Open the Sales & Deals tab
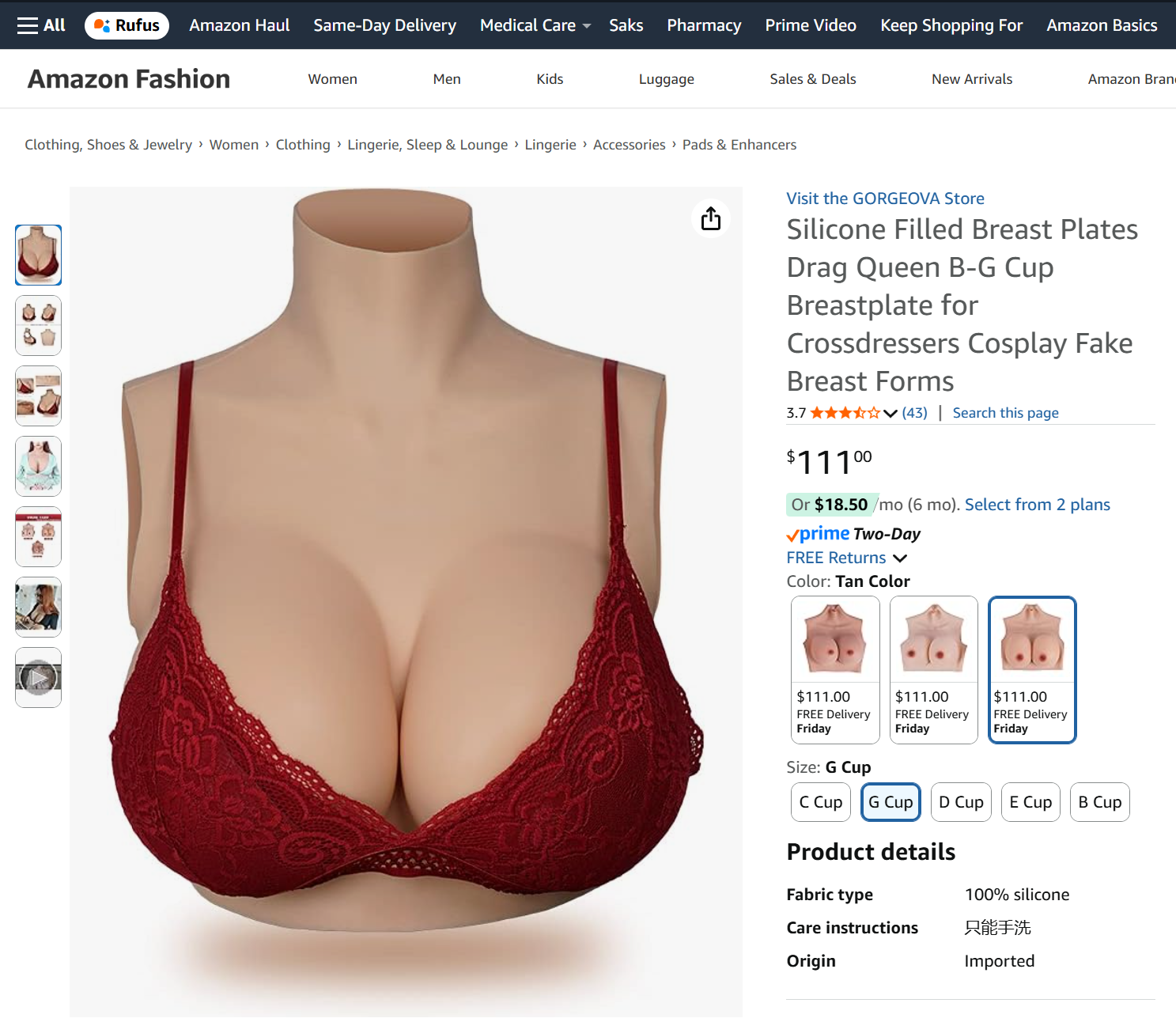The width and height of the screenshot is (1176, 1022). (x=813, y=79)
